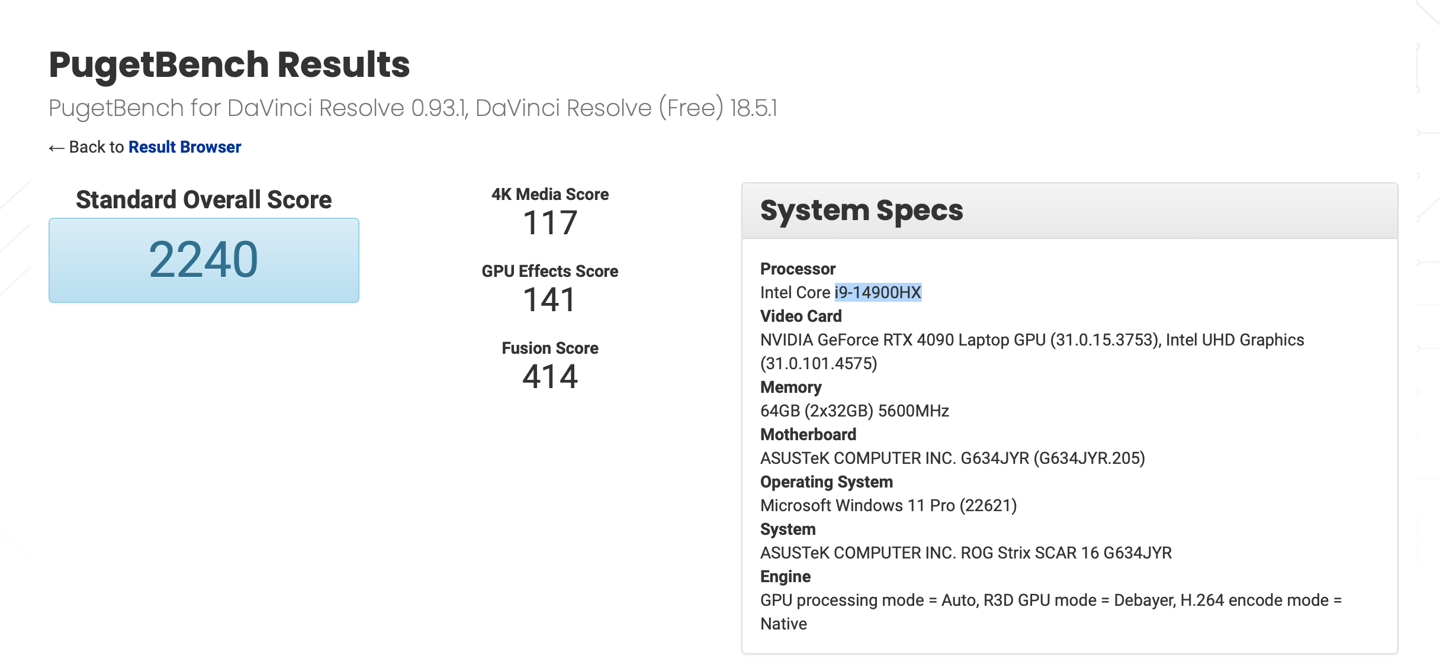The height and width of the screenshot is (664, 1440).
Task: Click the System Specs panel header
Action: click(x=1069, y=211)
